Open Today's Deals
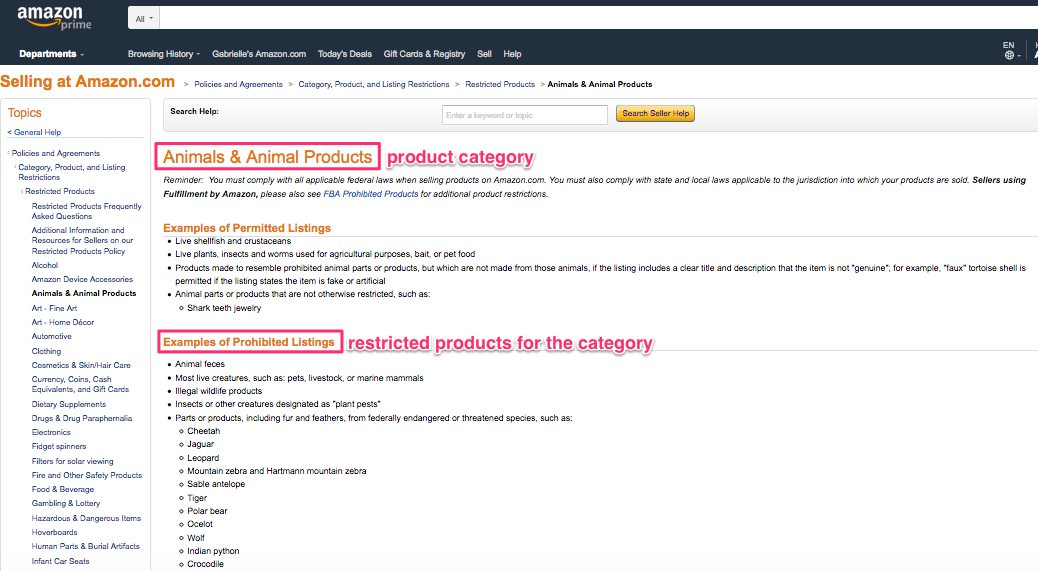 tap(345, 54)
